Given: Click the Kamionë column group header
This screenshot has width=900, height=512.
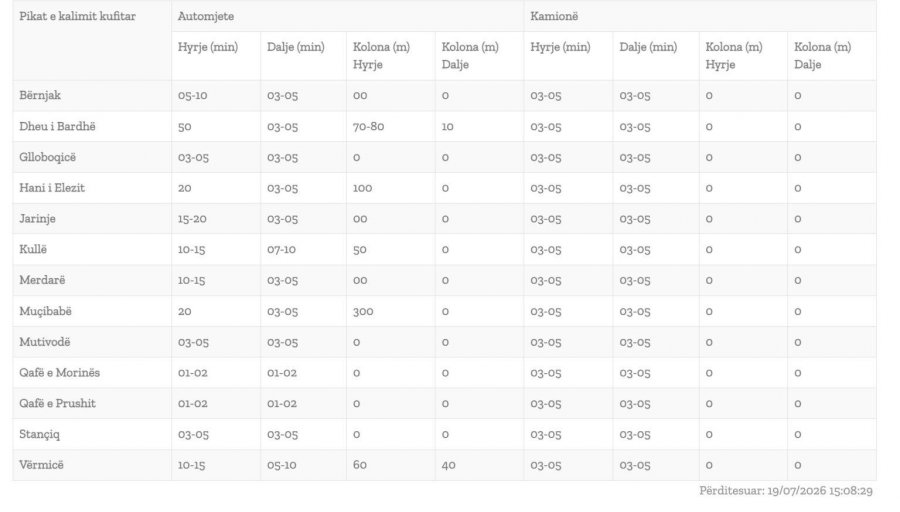Looking at the screenshot, I should pyautogui.click(x=554, y=16).
